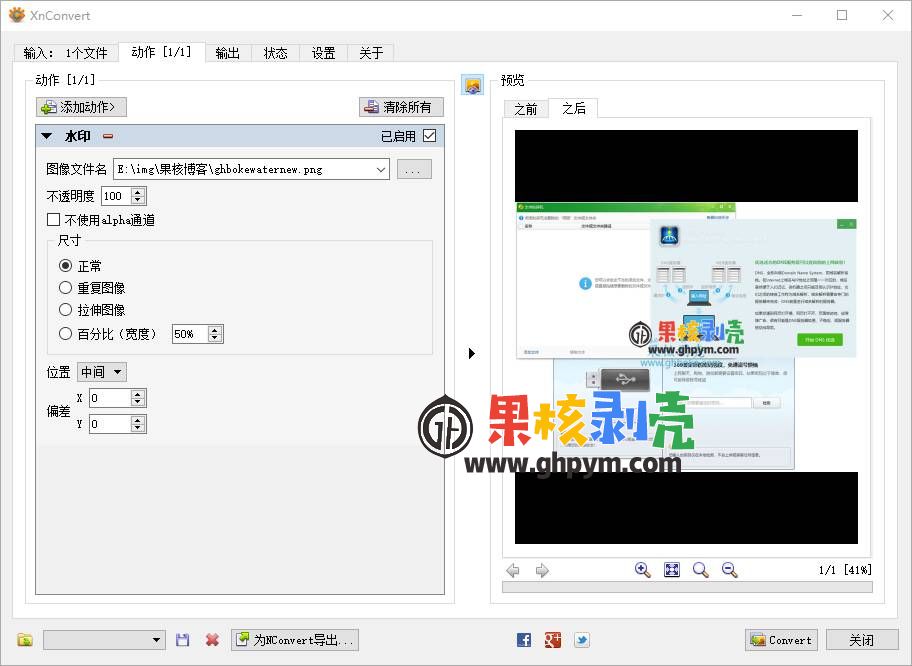The image size is (912, 666).
Task: Click the preview image area
Action: (686, 337)
